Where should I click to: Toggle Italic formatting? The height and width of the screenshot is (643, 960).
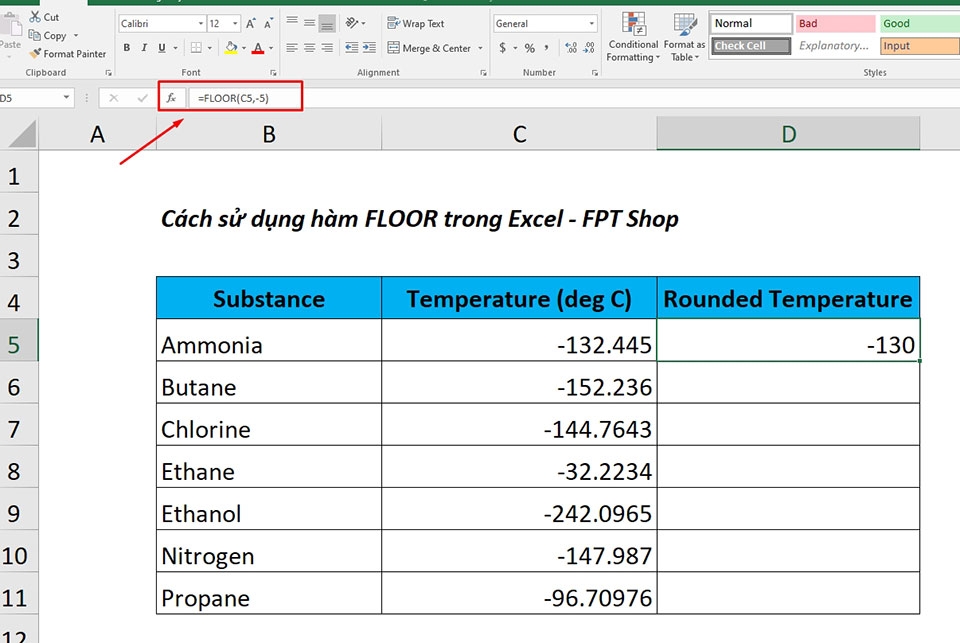142,47
